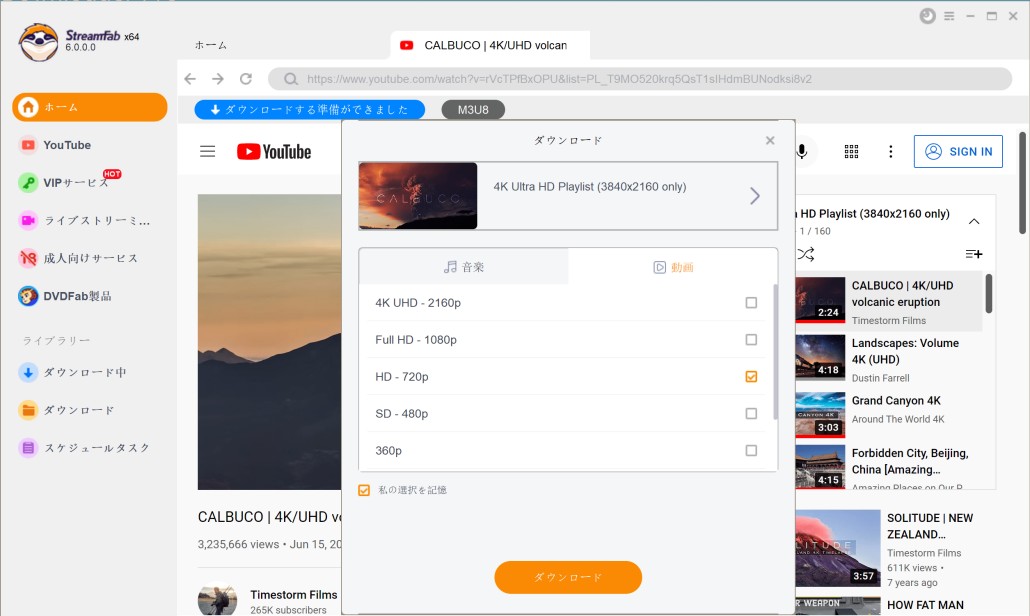This screenshot has width=1030, height=616.
Task: Switch to the ホーム browser tab
Action: coord(211,45)
